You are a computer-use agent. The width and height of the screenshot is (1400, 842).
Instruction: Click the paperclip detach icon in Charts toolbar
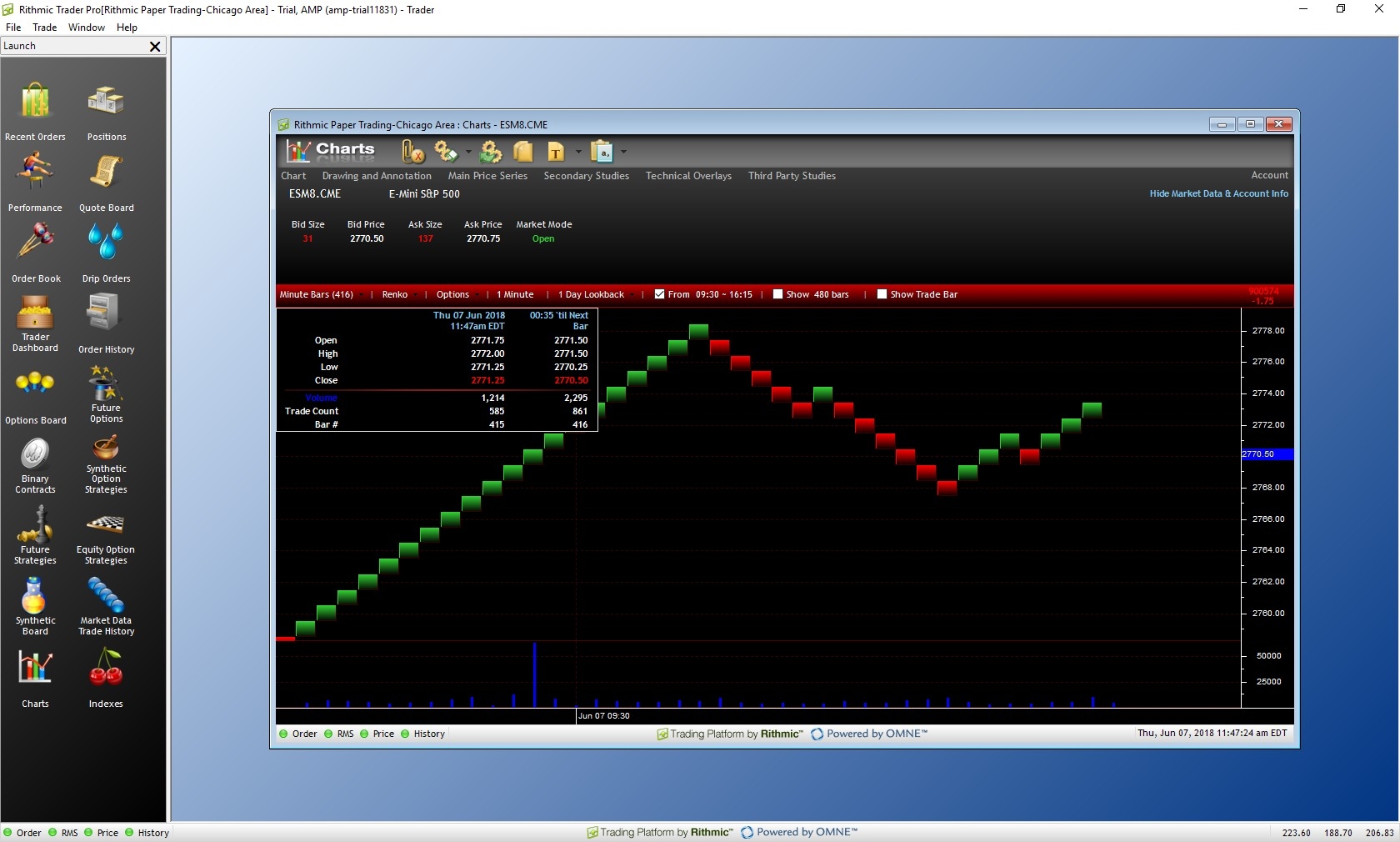pos(412,152)
